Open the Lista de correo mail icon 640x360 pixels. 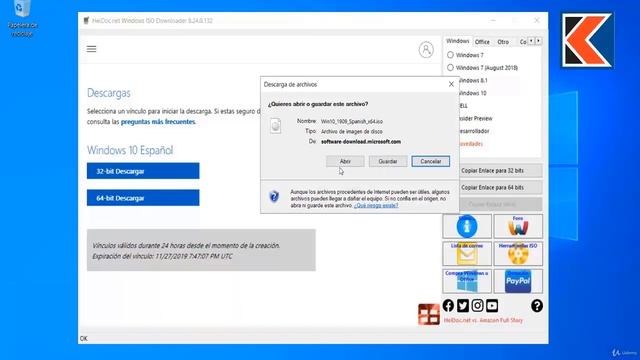[467, 253]
